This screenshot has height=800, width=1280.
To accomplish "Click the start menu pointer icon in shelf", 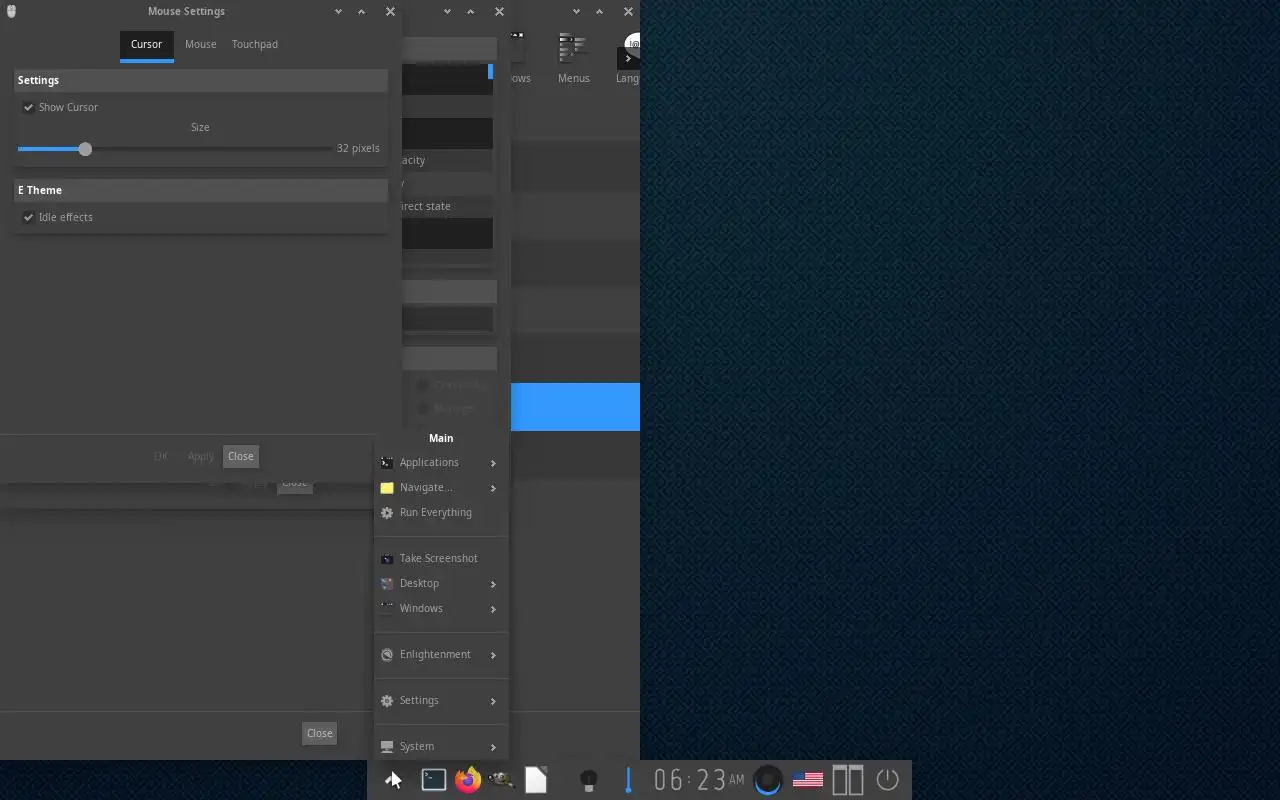I will click(393, 780).
